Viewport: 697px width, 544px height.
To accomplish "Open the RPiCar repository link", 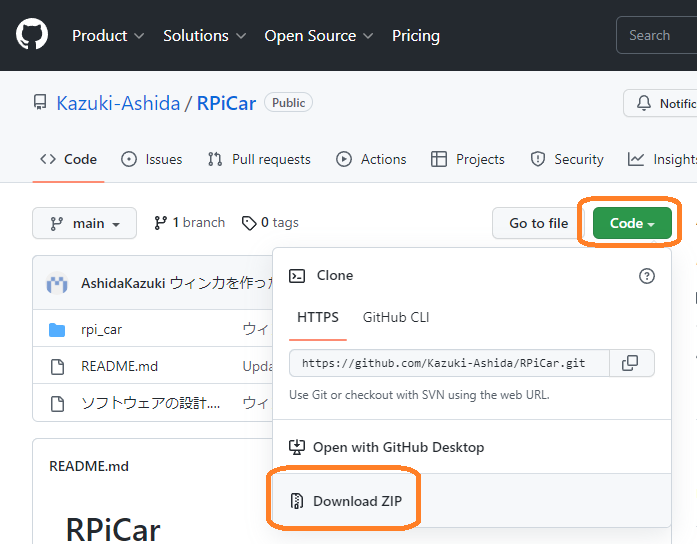I will [x=226, y=103].
